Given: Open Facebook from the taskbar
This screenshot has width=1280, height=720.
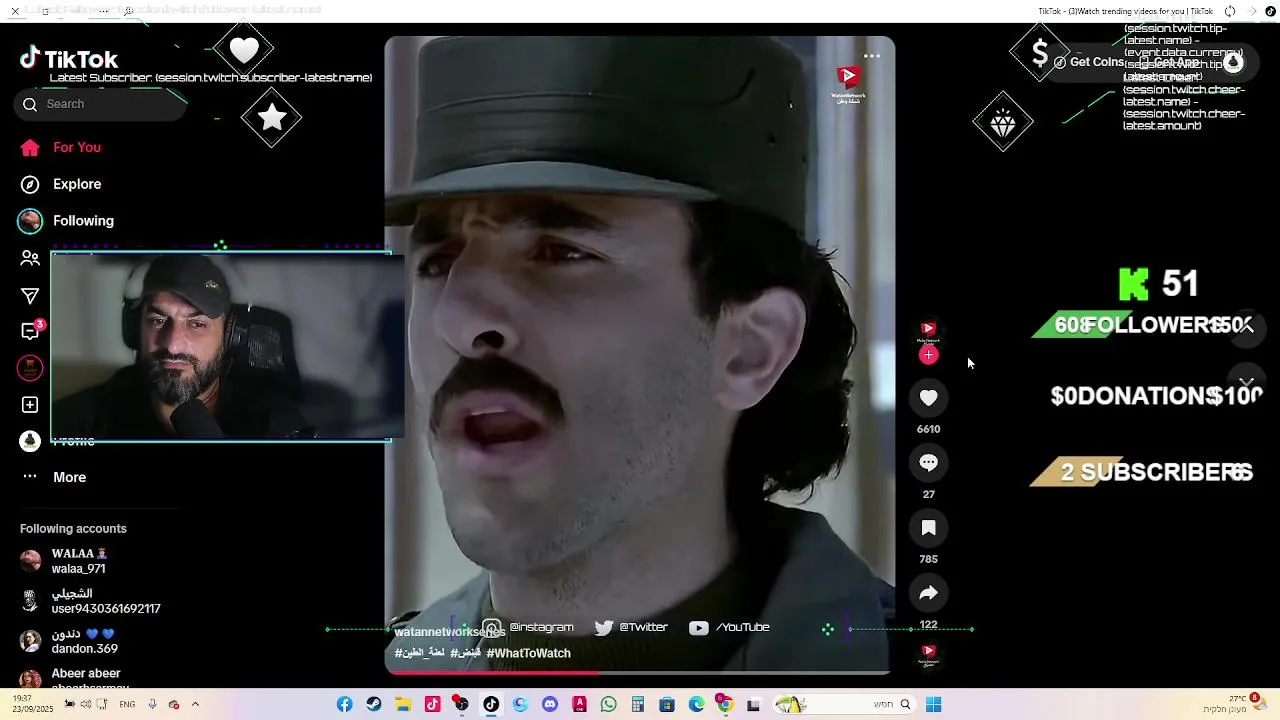Looking at the screenshot, I should pos(344,705).
